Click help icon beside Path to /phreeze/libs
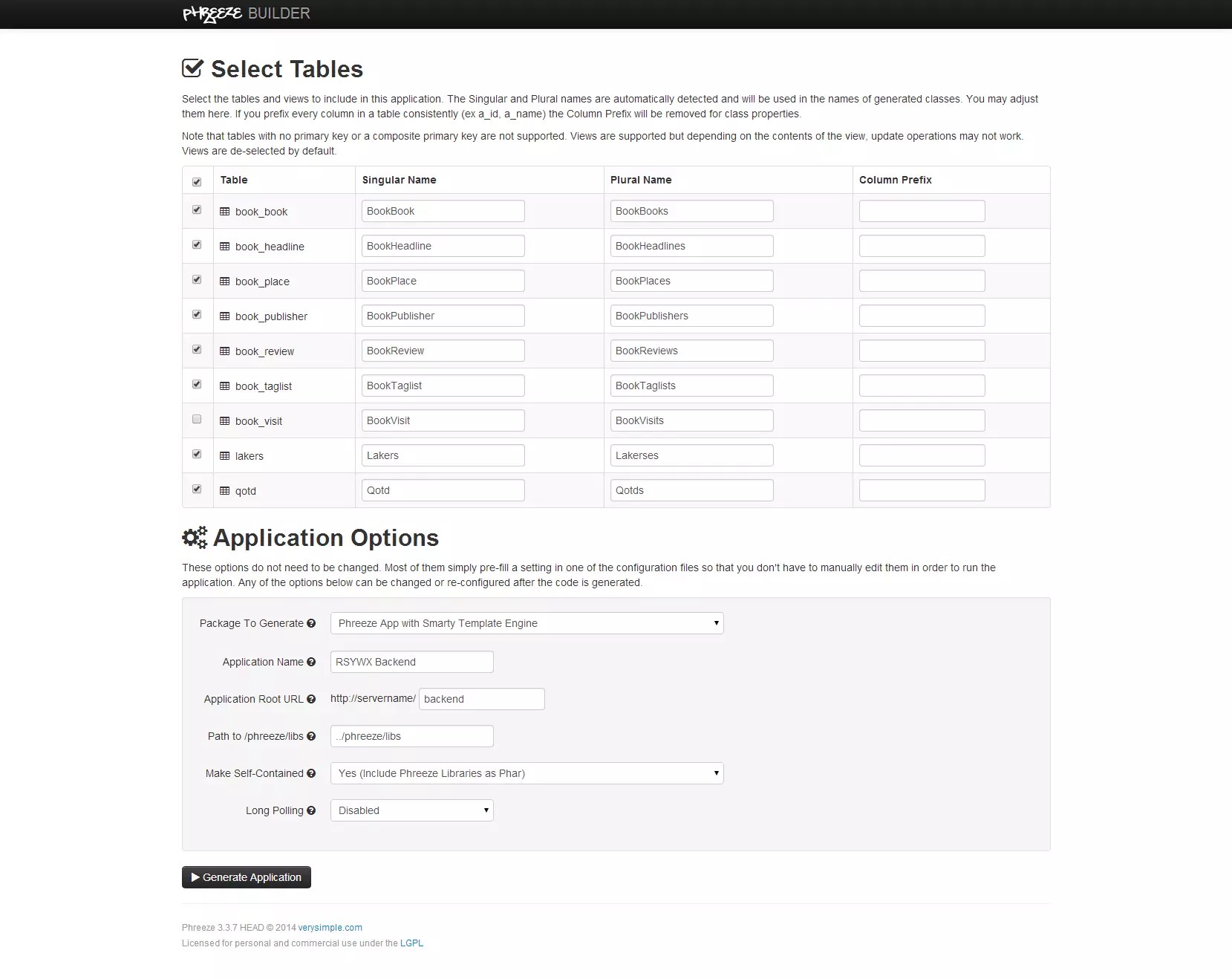1232x979 pixels. 311,736
